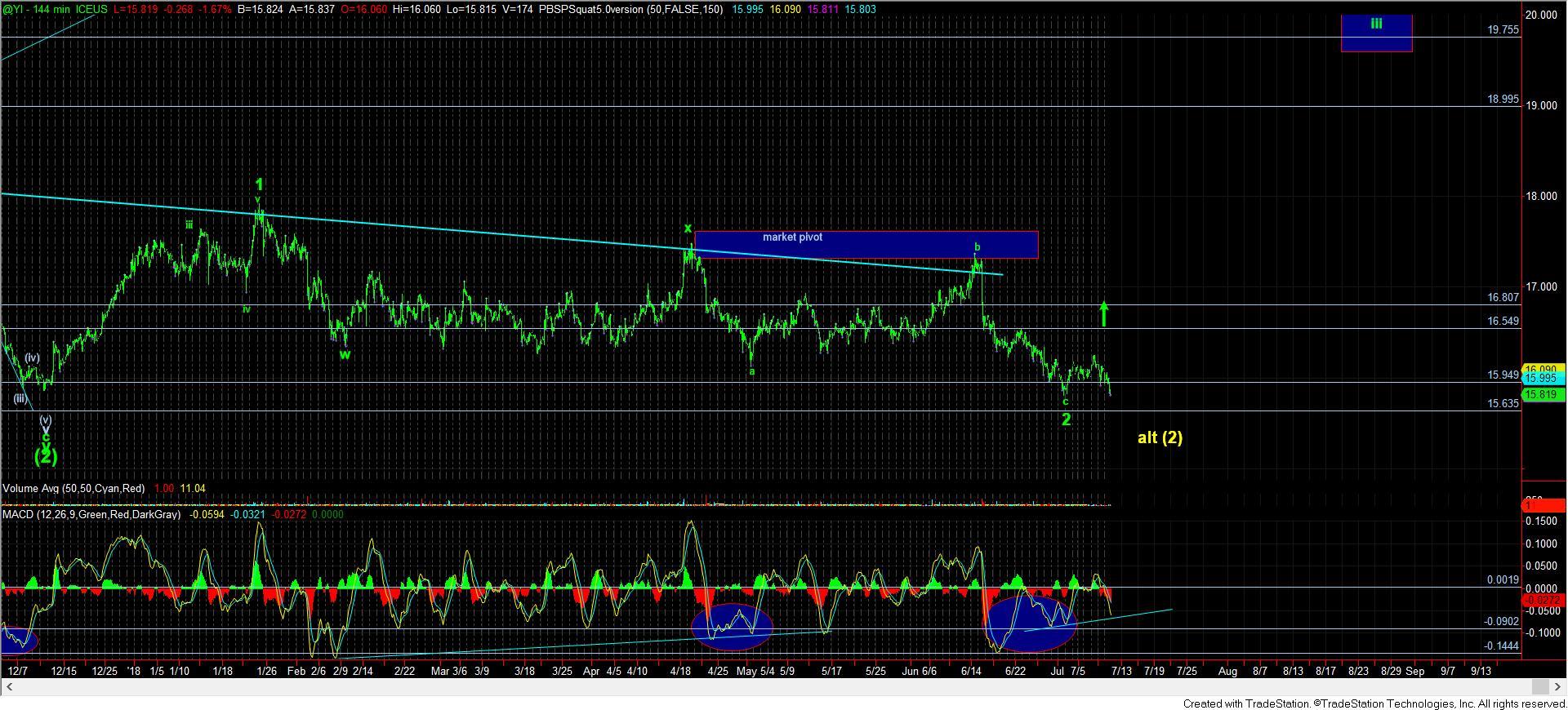Click the 0.0019 MACD level label

pos(1503,580)
